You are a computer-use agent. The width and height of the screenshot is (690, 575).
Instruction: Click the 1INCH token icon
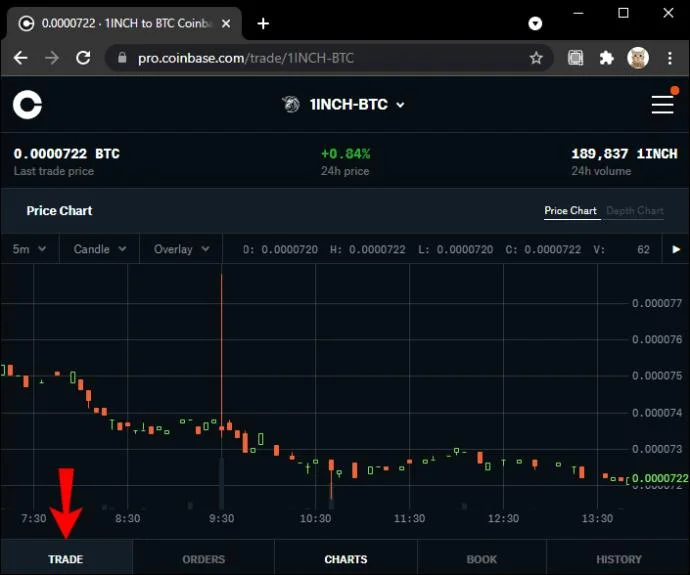click(290, 104)
